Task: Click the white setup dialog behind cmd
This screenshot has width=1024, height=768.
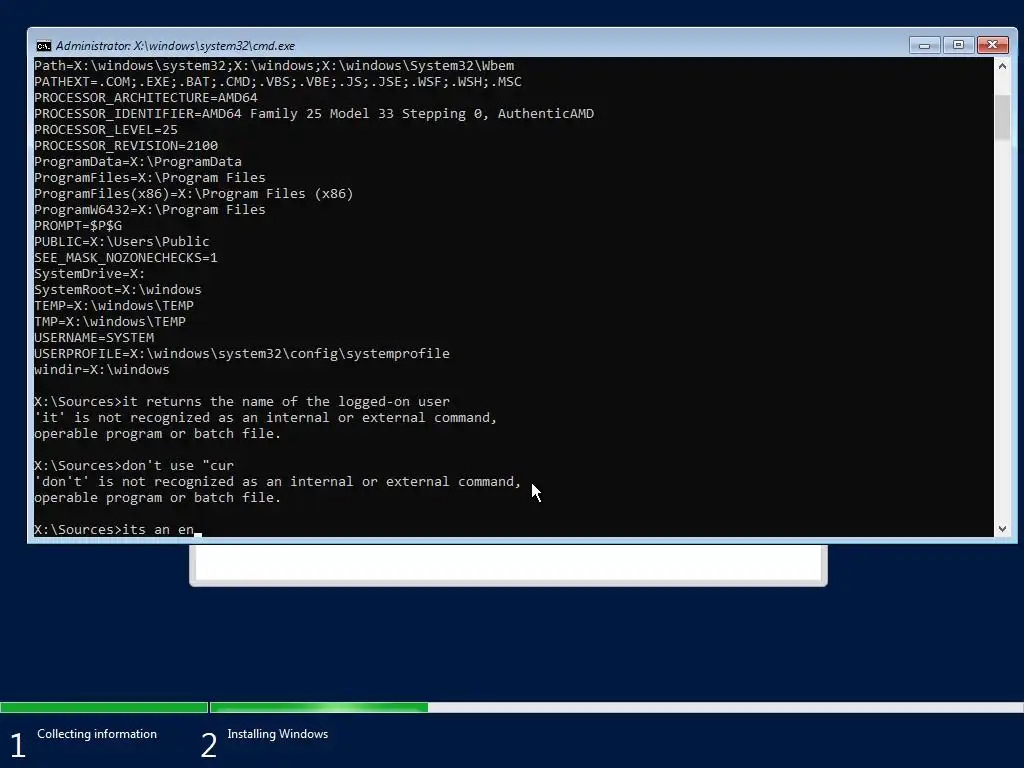Action: point(508,564)
